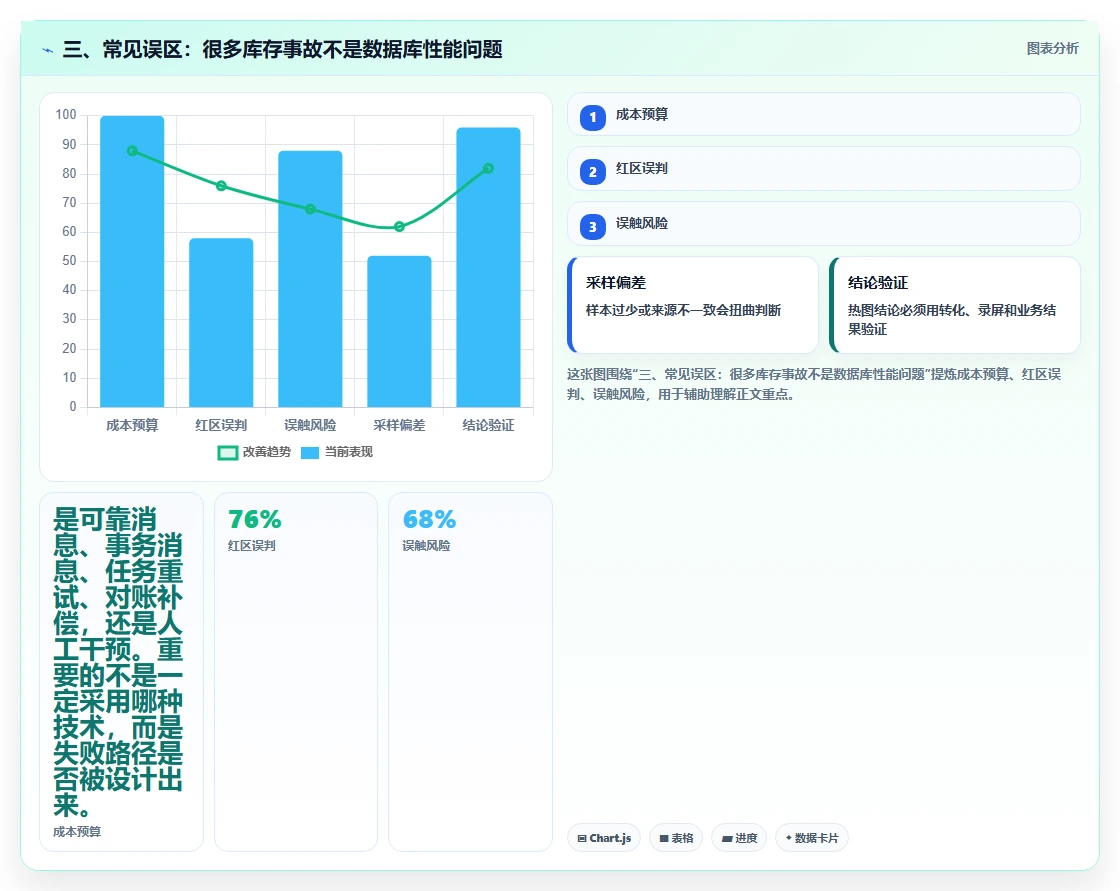Click the x-axis label 结论验证
Viewport: 1120px width, 891px height.
click(489, 425)
